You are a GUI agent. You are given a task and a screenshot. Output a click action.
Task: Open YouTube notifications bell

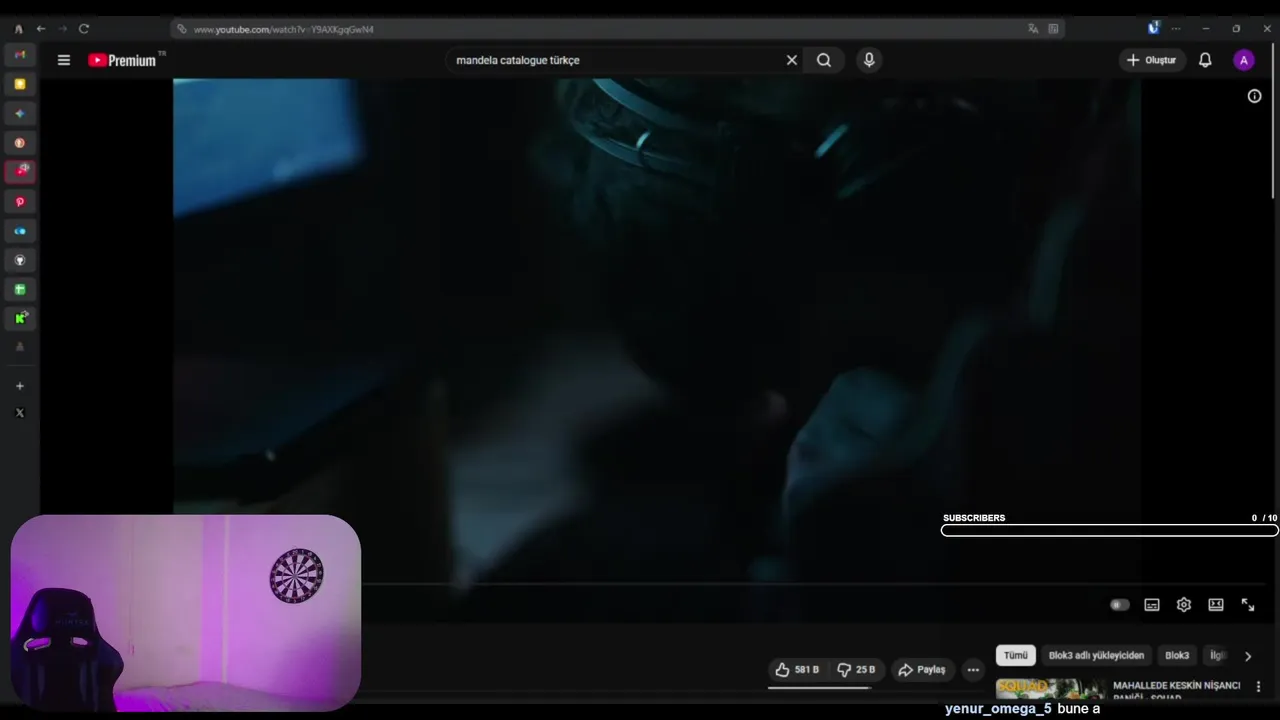(1205, 60)
